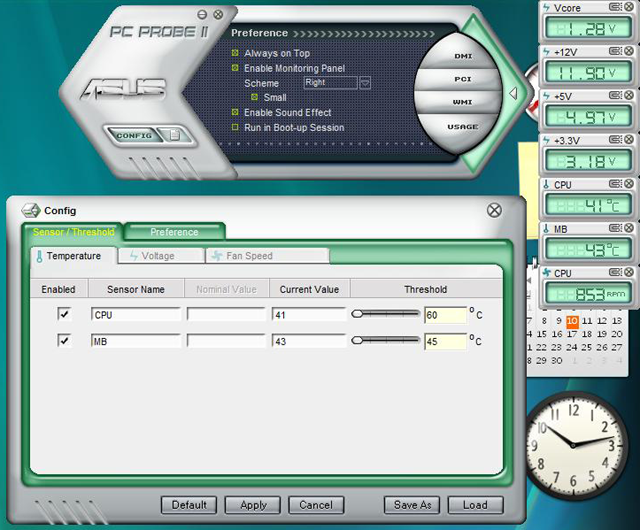Open settings icon on MB temperature panel
This screenshot has height=530, width=640.
[x=615, y=227]
